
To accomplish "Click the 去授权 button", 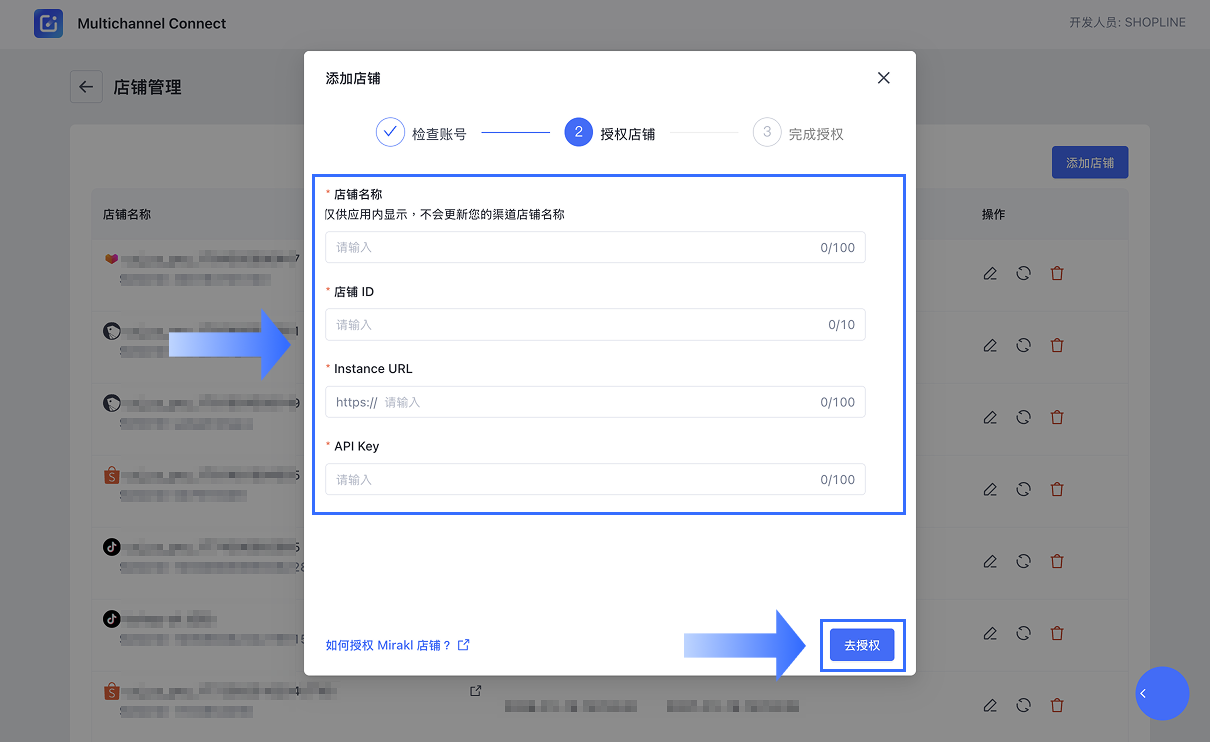I will tap(862, 646).
